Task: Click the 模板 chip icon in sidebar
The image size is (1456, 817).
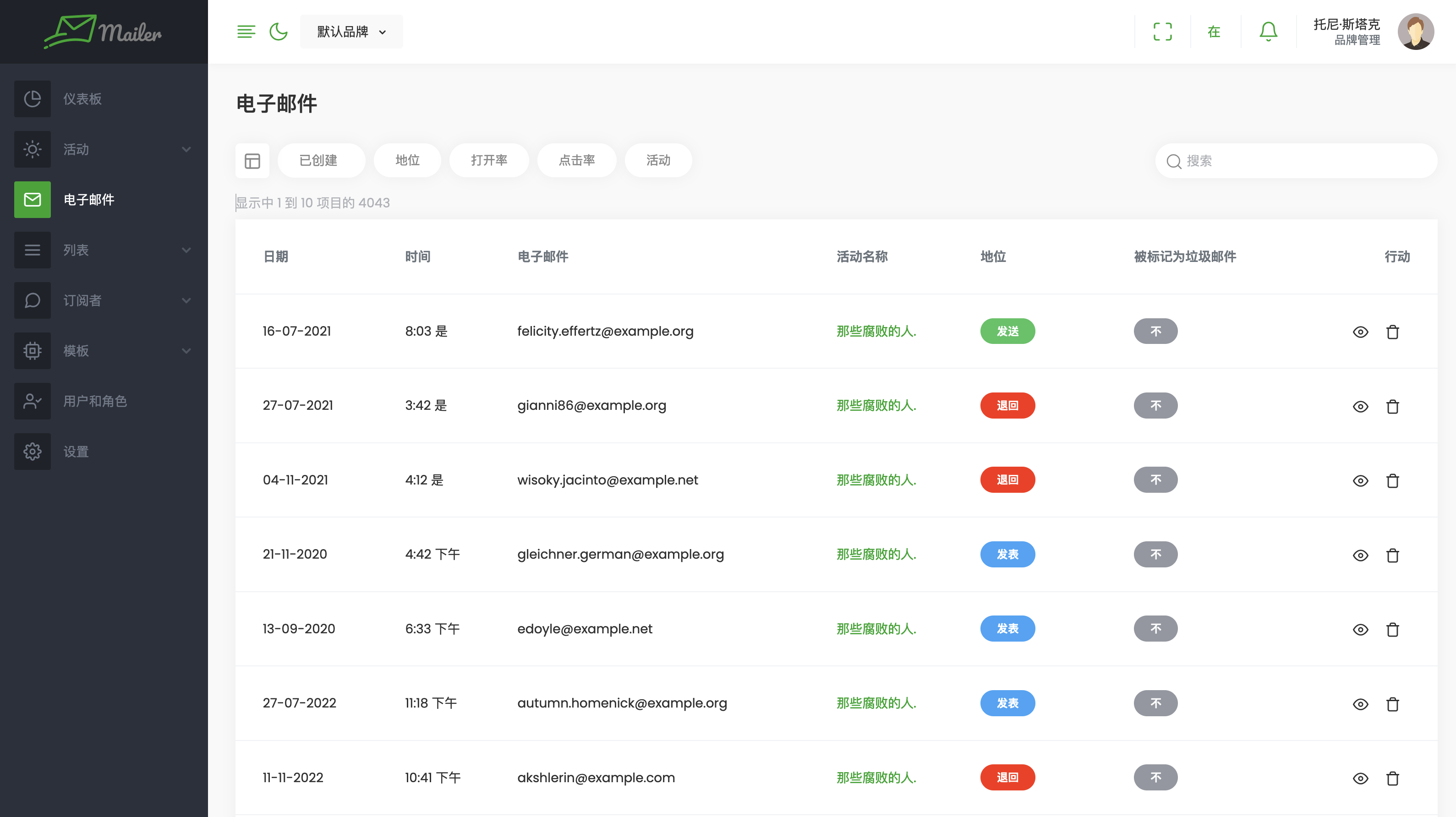Action: click(32, 350)
